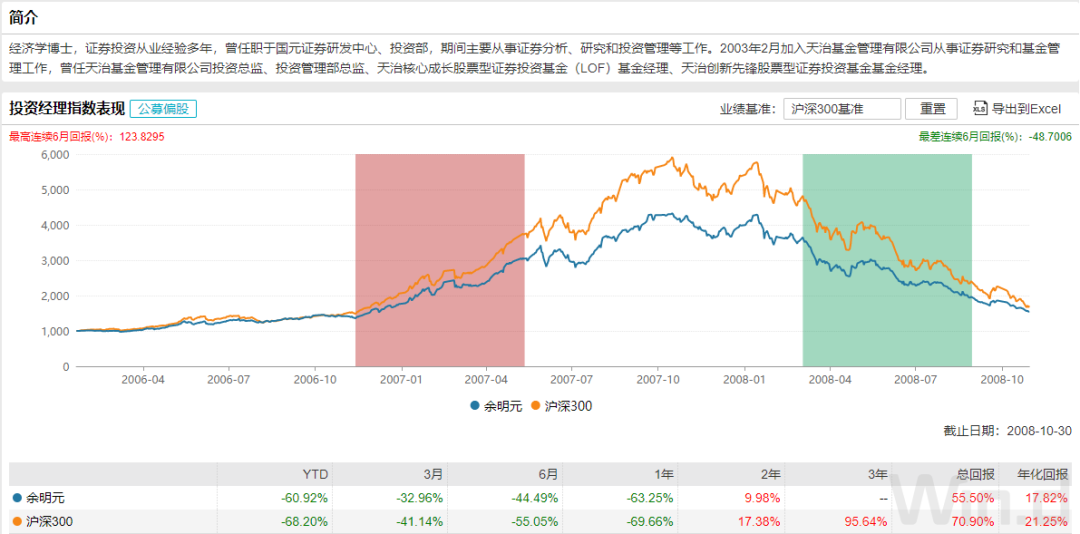Click the orange dot in 沪深300 table row
Image resolution: width=1080 pixels, height=534 pixels.
click(16, 521)
